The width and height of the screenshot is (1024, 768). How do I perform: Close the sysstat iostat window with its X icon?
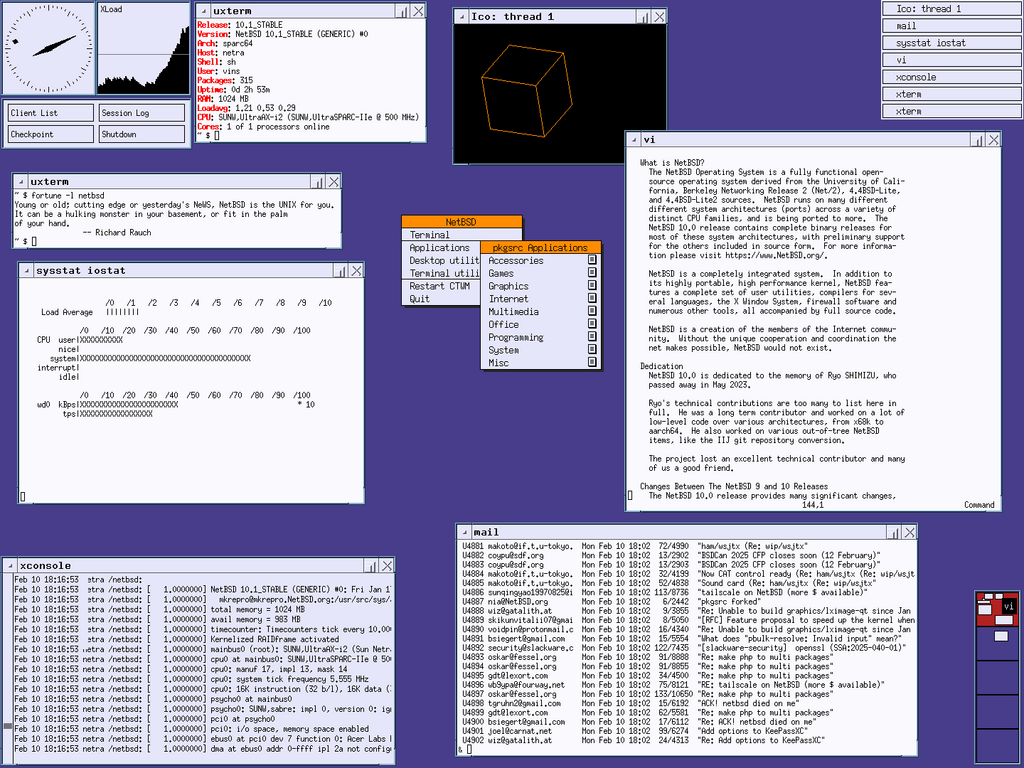(x=356, y=270)
